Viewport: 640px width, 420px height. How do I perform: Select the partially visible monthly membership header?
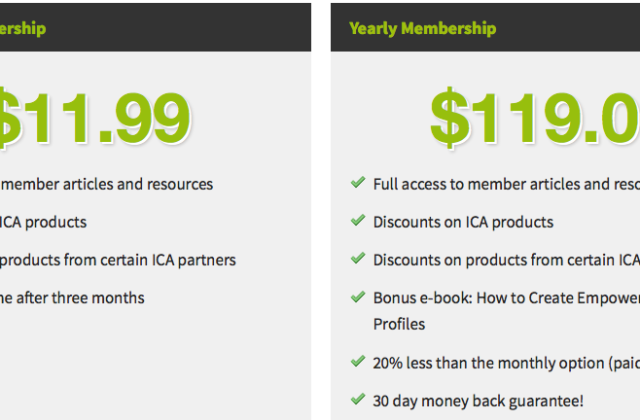coord(23,29)
